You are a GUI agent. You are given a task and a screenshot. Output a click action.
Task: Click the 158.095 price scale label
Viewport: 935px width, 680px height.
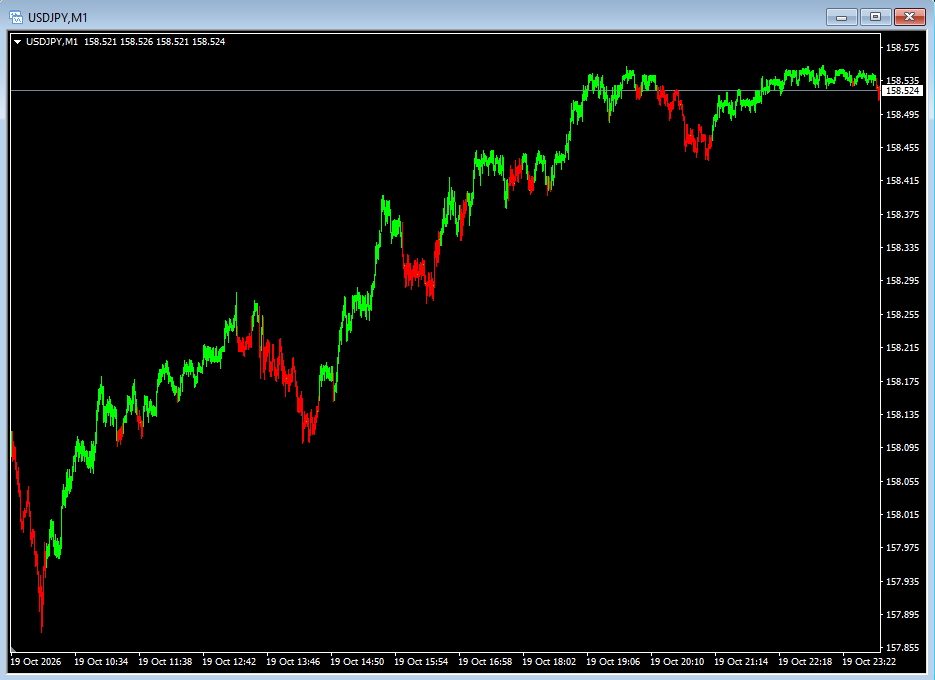[902, 447]
